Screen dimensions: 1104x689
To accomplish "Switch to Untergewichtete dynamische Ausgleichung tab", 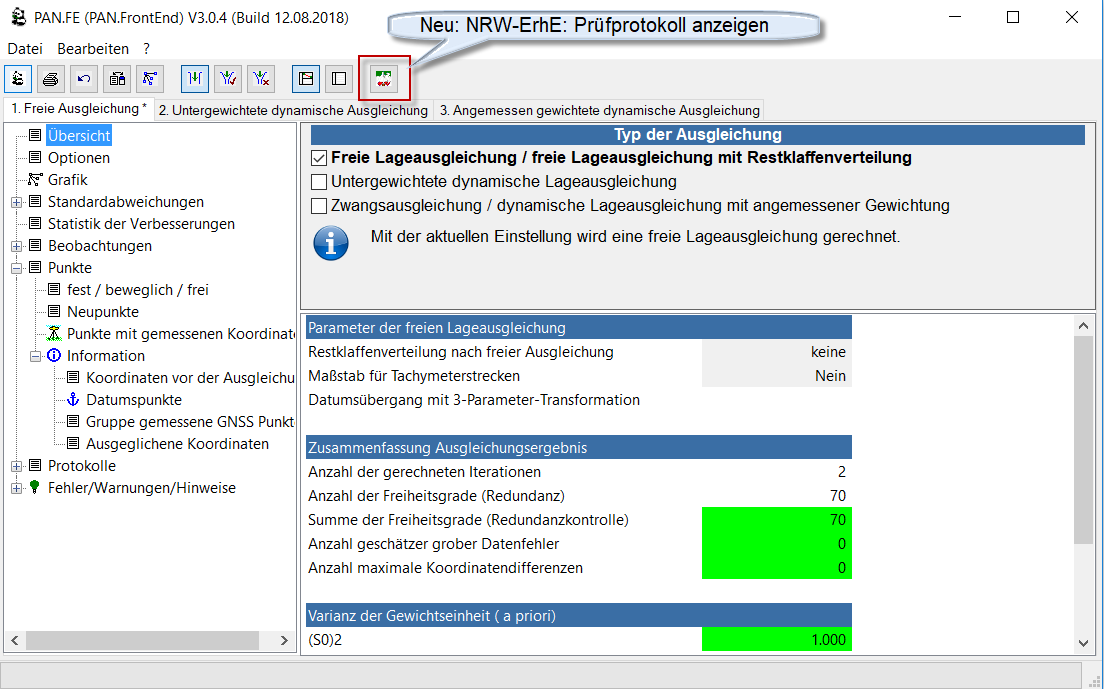I will click(292, 110).
